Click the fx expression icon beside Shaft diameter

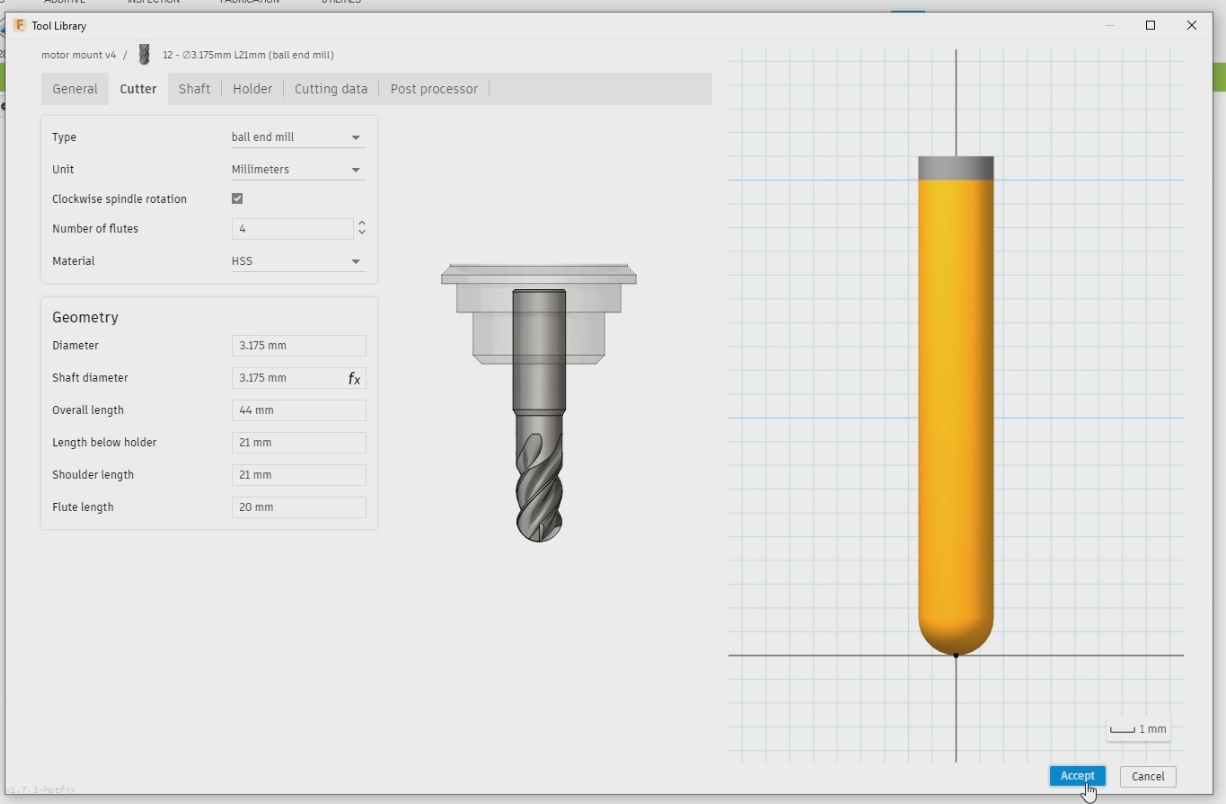354,378
